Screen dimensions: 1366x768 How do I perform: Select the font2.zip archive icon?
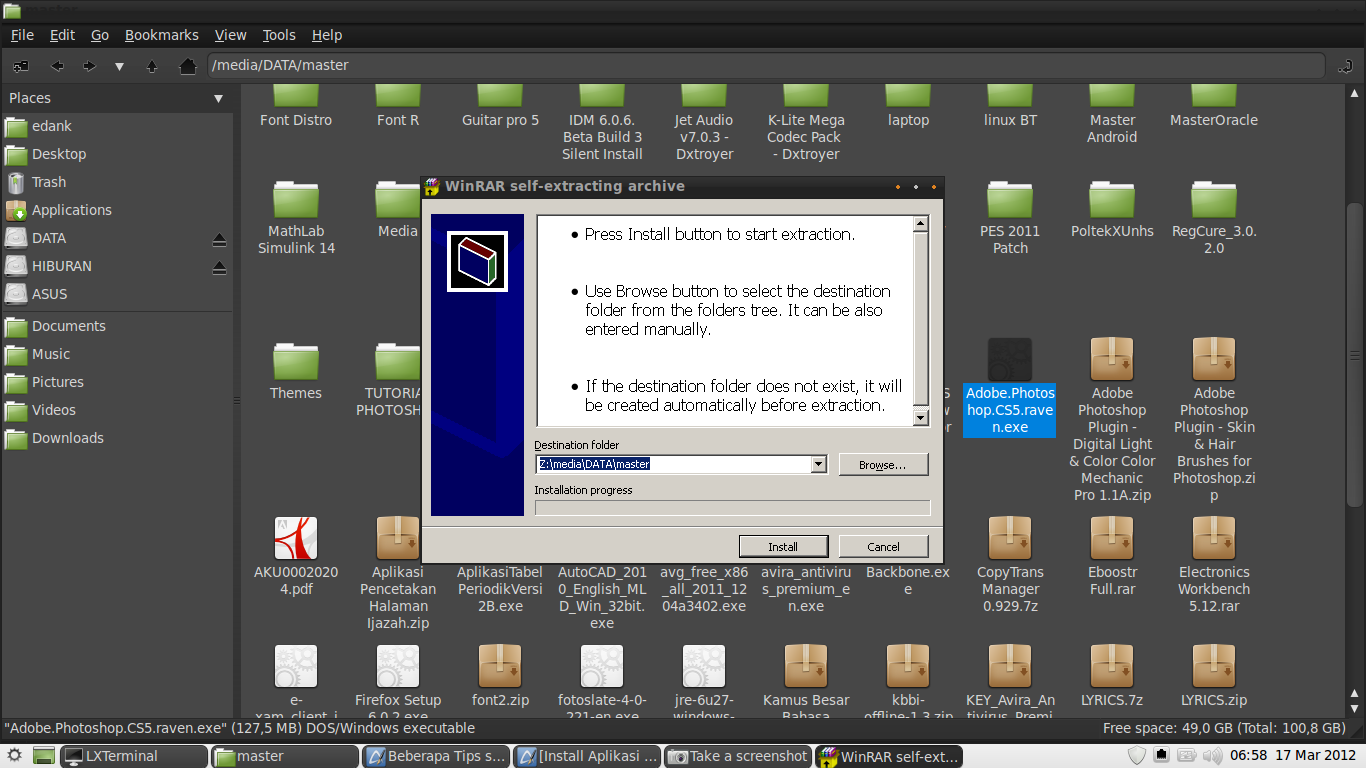pyautogui.click(x=500, y=666)
